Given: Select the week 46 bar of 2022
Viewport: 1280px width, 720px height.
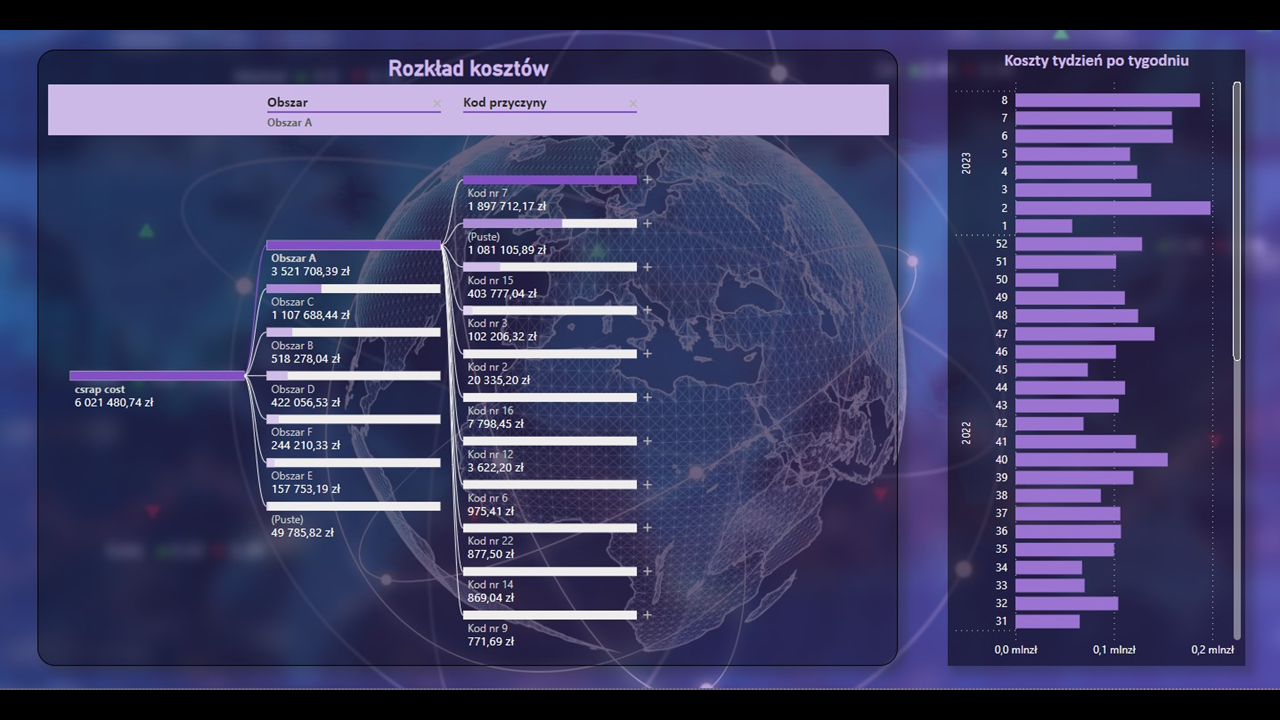Looking at the screenshot, I should click(x=1066, y=352).
